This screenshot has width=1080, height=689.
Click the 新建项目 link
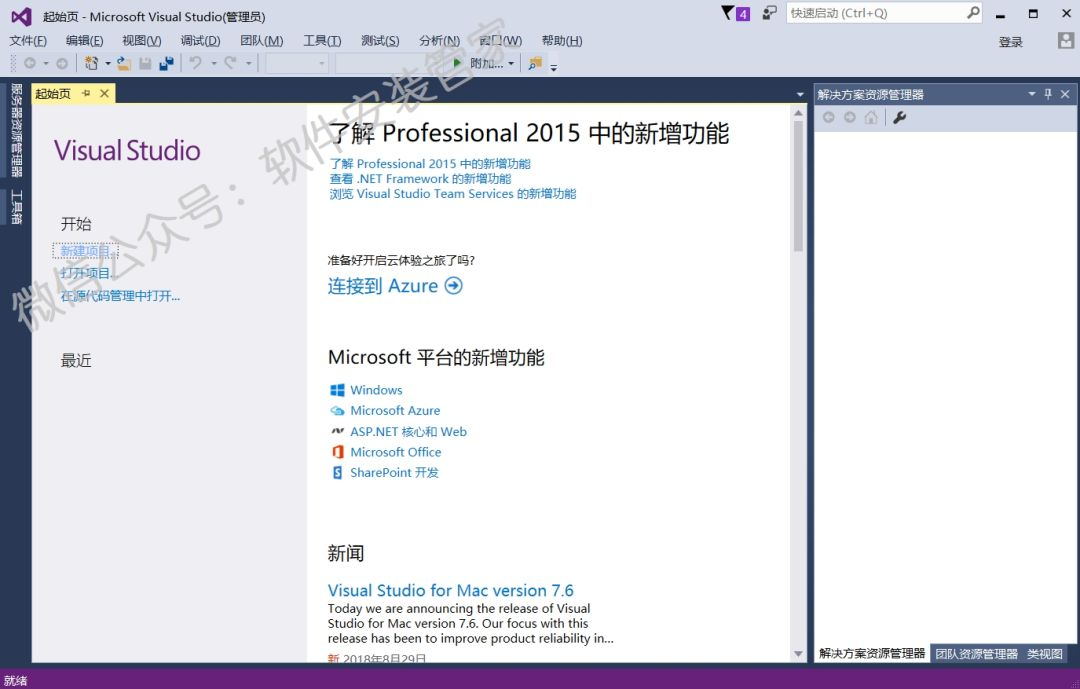point(86,251)
